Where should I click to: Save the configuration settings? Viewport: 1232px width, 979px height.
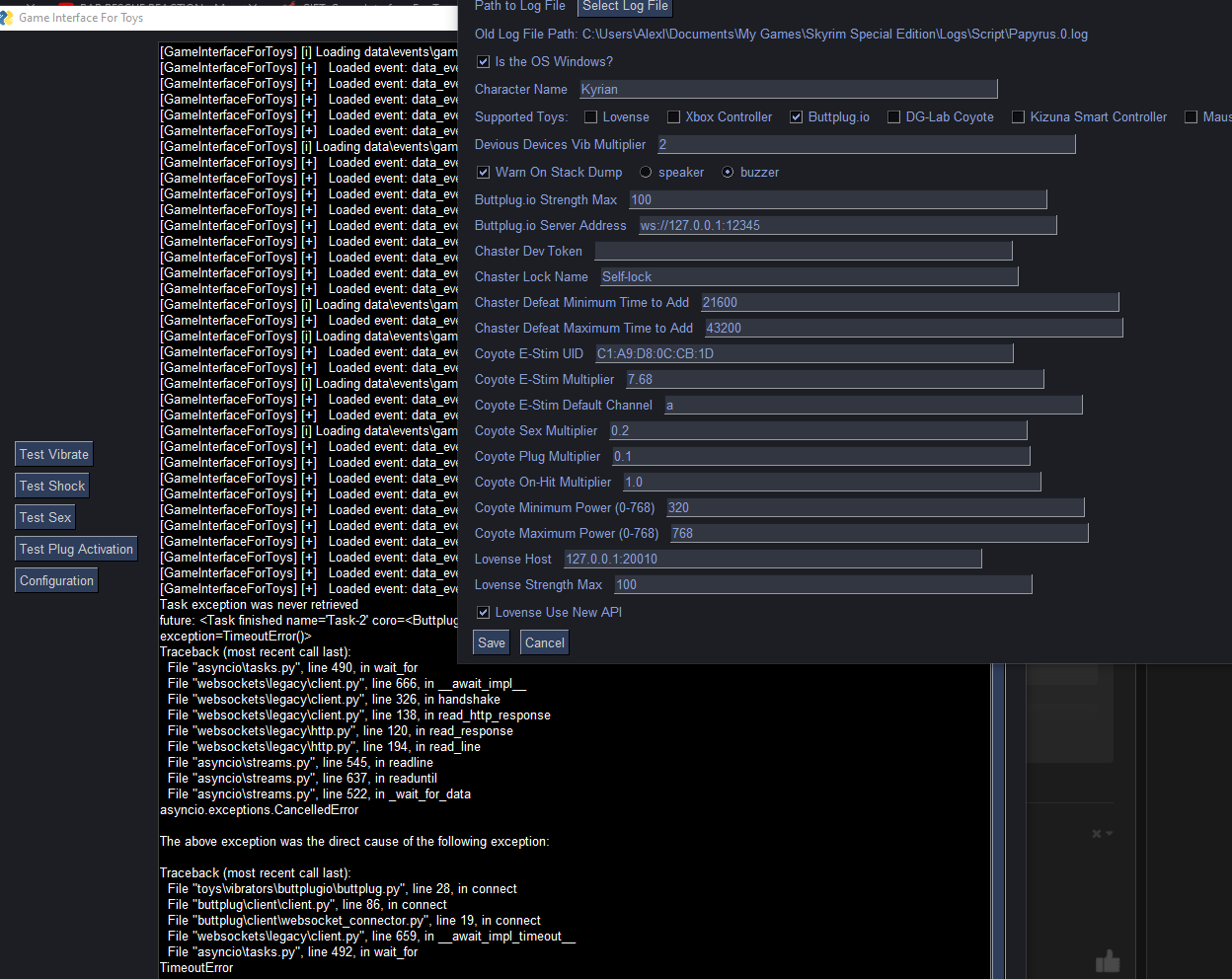[492, 642]
